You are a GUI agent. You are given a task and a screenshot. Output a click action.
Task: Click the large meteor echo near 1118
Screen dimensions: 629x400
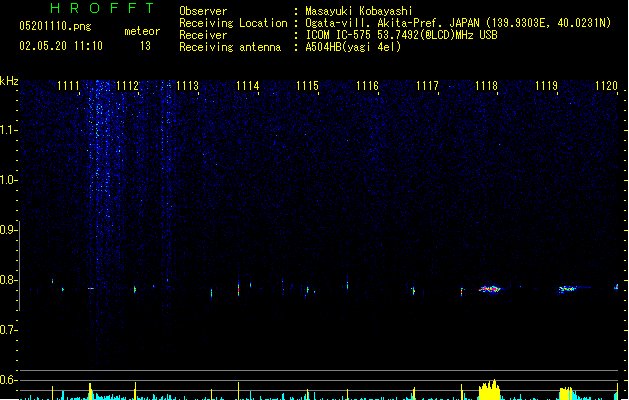point(490,288)
